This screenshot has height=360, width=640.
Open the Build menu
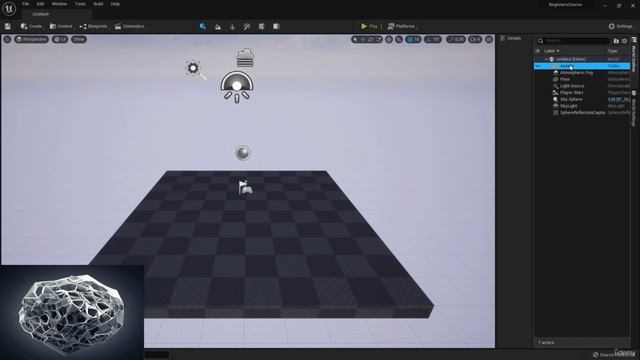98,4
